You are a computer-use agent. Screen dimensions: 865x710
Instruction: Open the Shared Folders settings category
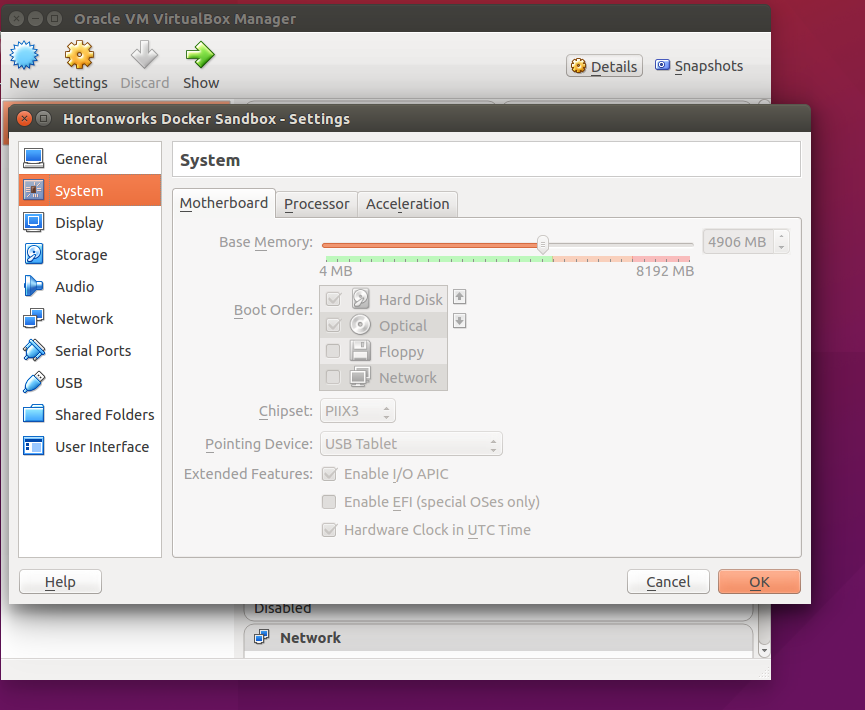tap(90, 415)
